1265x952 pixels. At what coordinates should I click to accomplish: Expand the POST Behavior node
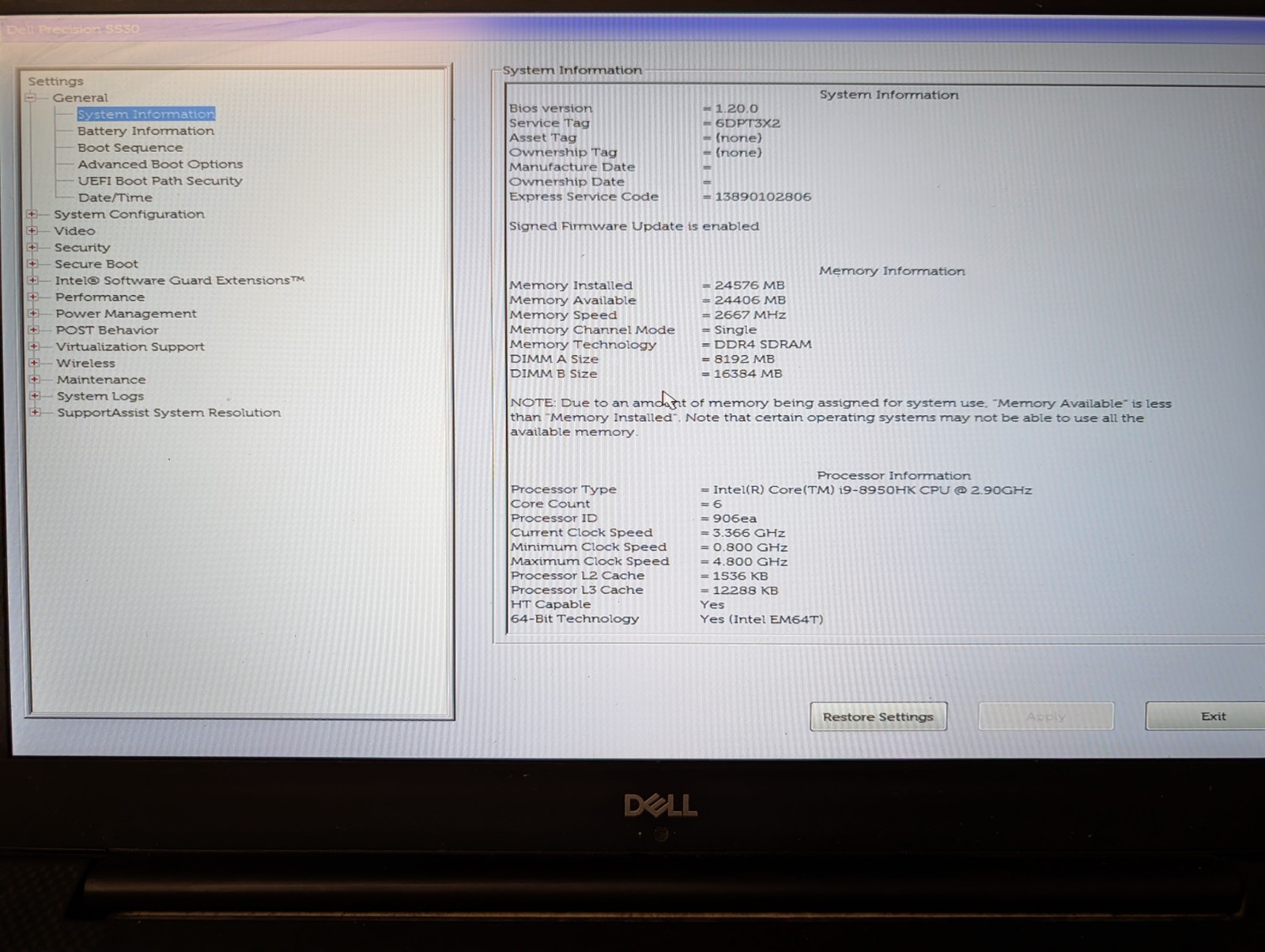(33, 331)
